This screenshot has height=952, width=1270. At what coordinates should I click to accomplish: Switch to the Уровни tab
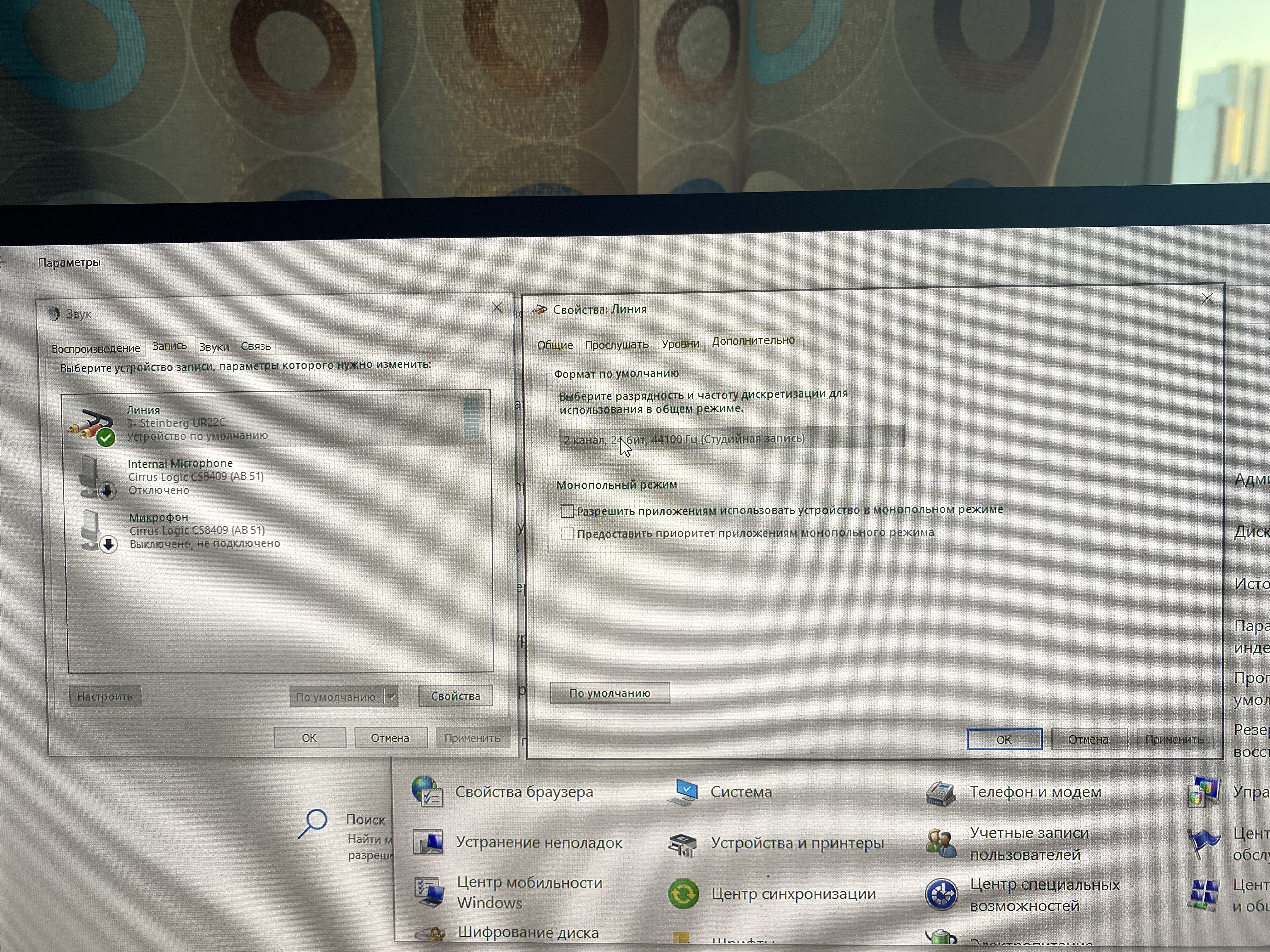click(x=680, y=344)
